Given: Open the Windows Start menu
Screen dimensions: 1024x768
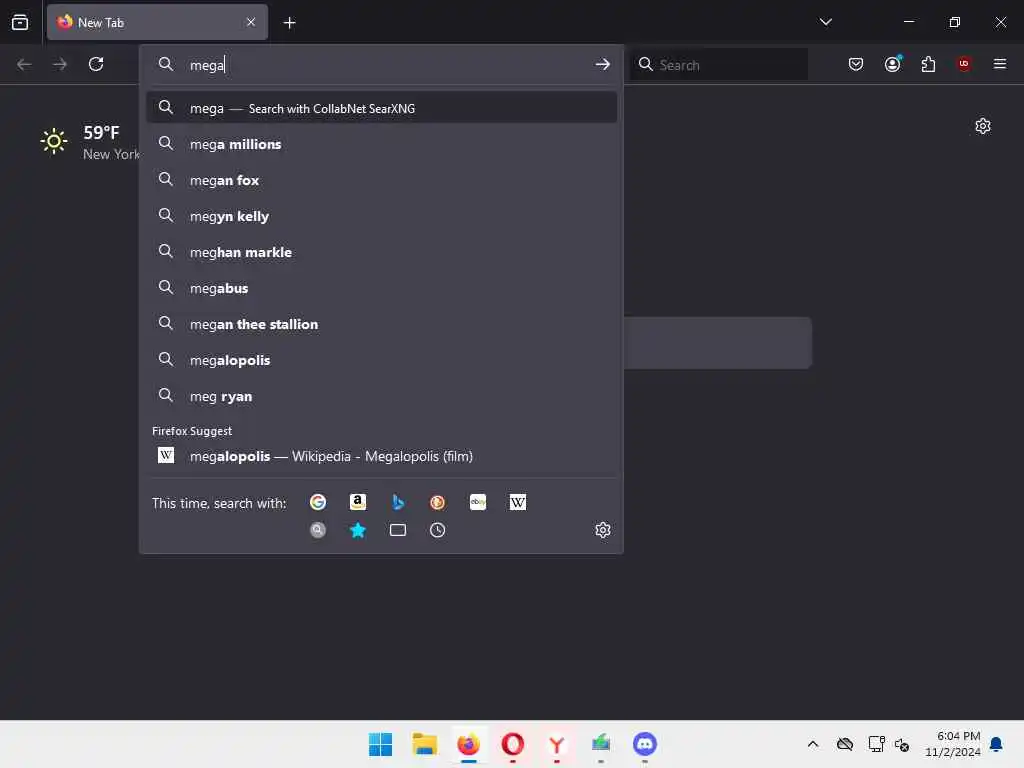Looking at the screenshot, I should click(x=381, y=744).
